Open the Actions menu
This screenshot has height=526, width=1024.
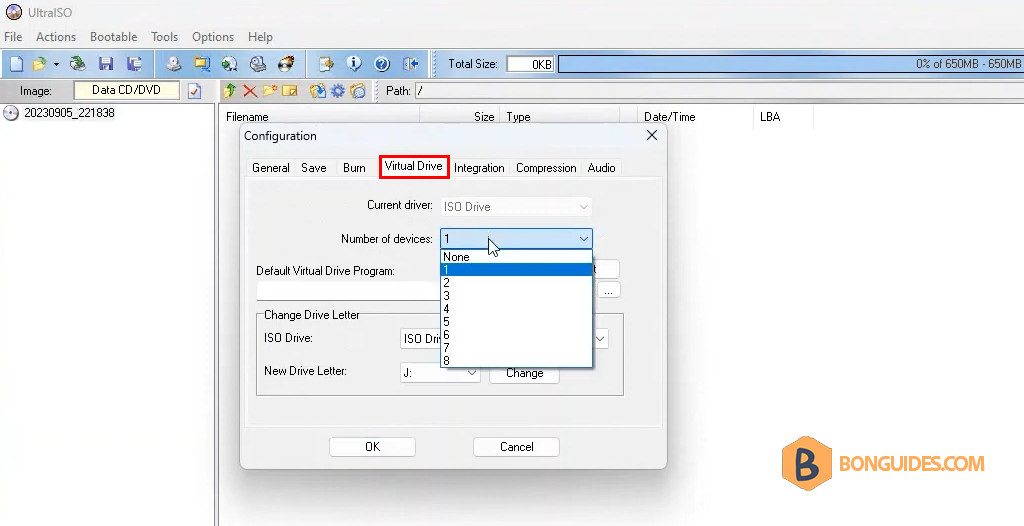(56, 37)
